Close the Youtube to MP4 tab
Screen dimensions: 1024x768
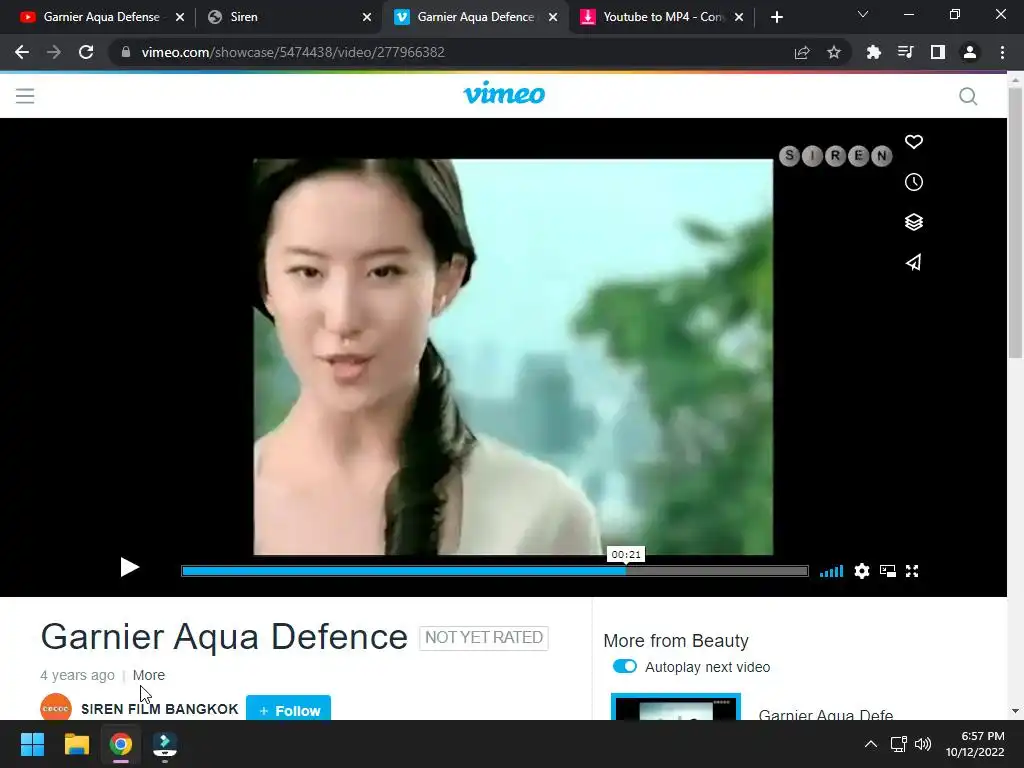[x=739, y=18]
